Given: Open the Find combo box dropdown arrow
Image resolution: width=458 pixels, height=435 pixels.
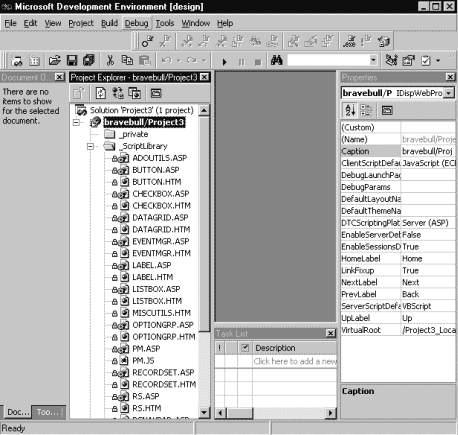Looking at the screenshot, I should point(373,60).
